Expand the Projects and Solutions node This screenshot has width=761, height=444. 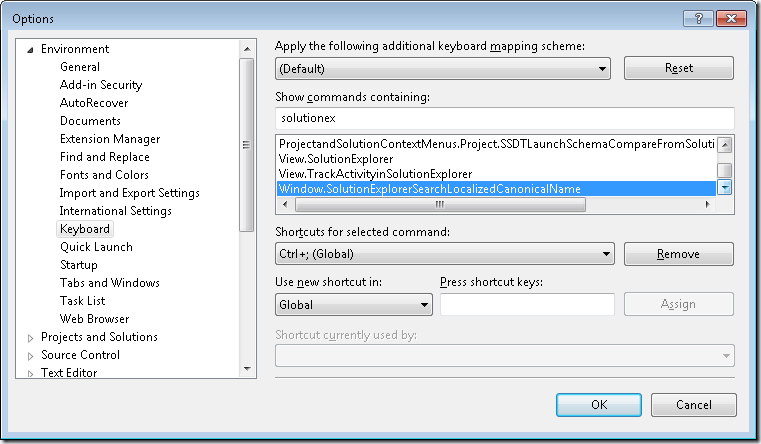click(x=30, y=338)
